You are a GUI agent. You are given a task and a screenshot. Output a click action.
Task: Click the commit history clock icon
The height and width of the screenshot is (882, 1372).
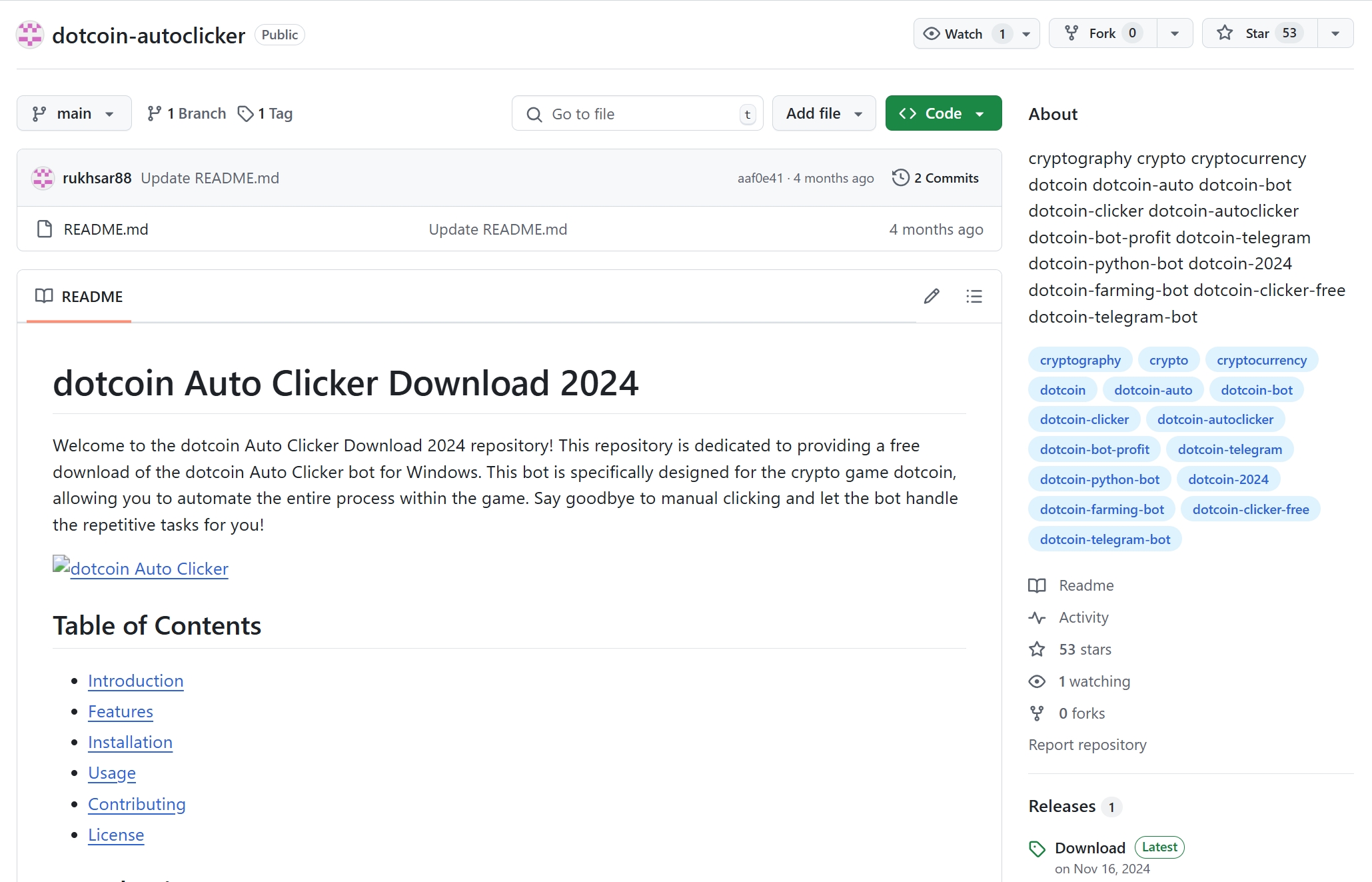(x=900, y=178)
